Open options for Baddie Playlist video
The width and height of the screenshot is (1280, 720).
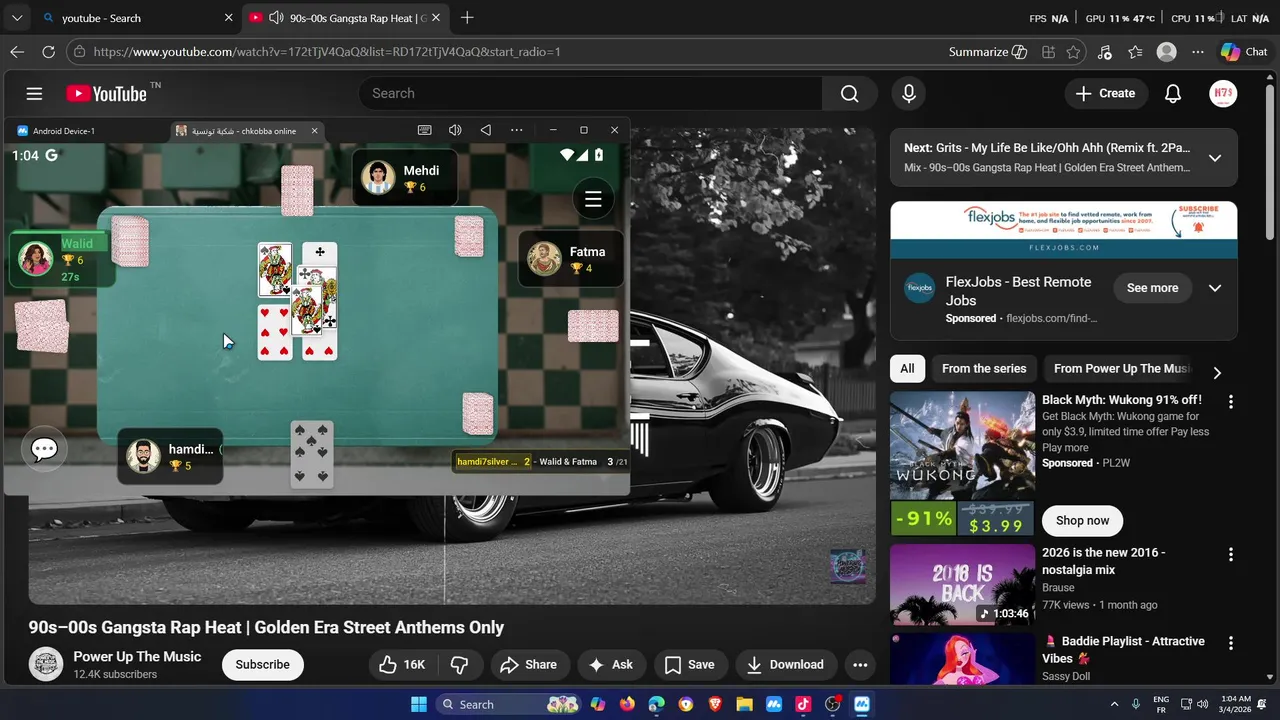pyautogui.click(x=1231, y=643)
